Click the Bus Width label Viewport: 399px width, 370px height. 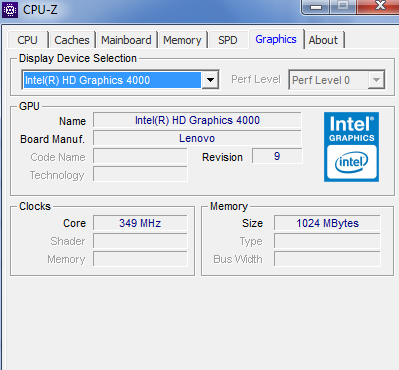point(238,259)
